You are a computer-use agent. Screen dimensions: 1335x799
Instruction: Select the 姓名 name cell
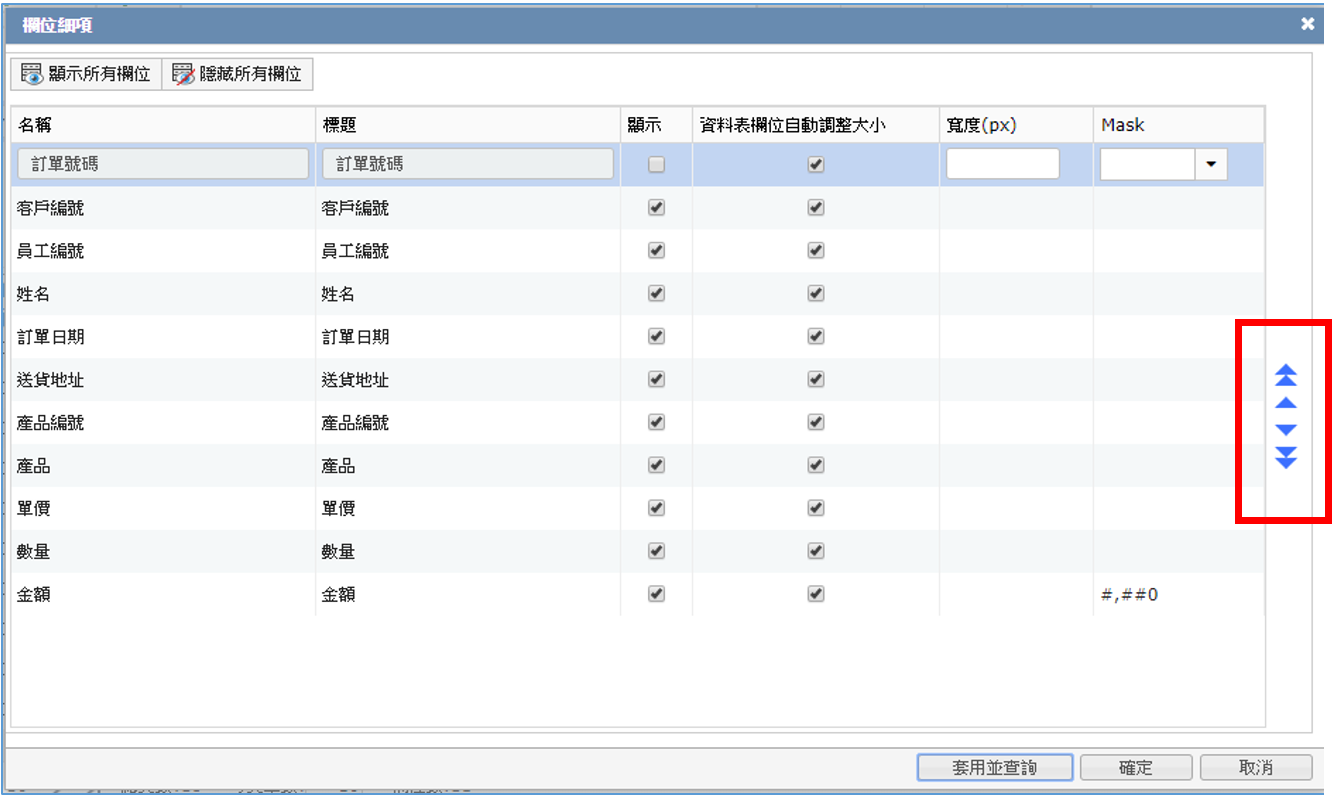tap(163, 294)
